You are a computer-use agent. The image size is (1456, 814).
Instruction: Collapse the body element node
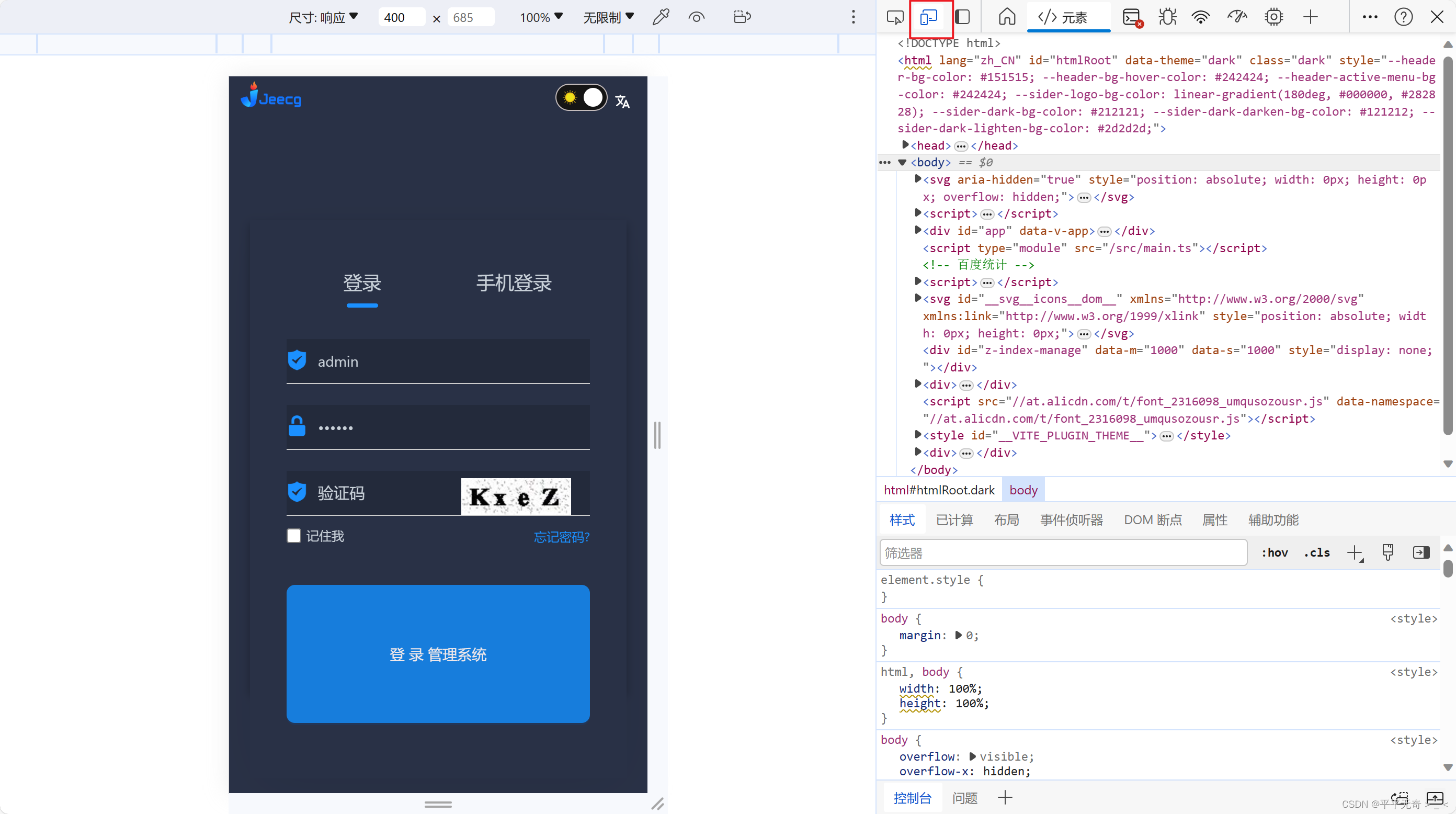point(903,162)
